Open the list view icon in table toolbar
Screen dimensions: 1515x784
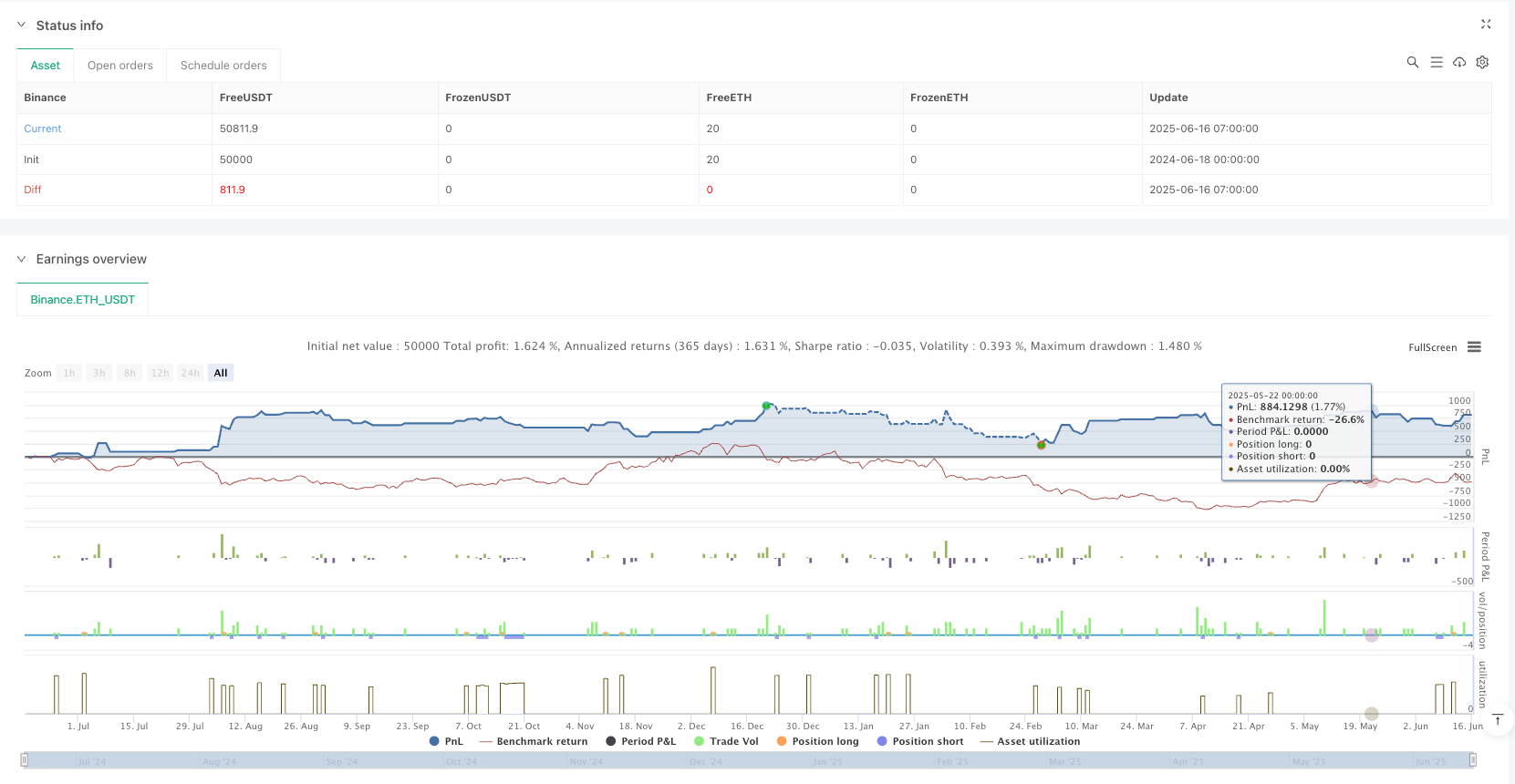pos(1436,62)
